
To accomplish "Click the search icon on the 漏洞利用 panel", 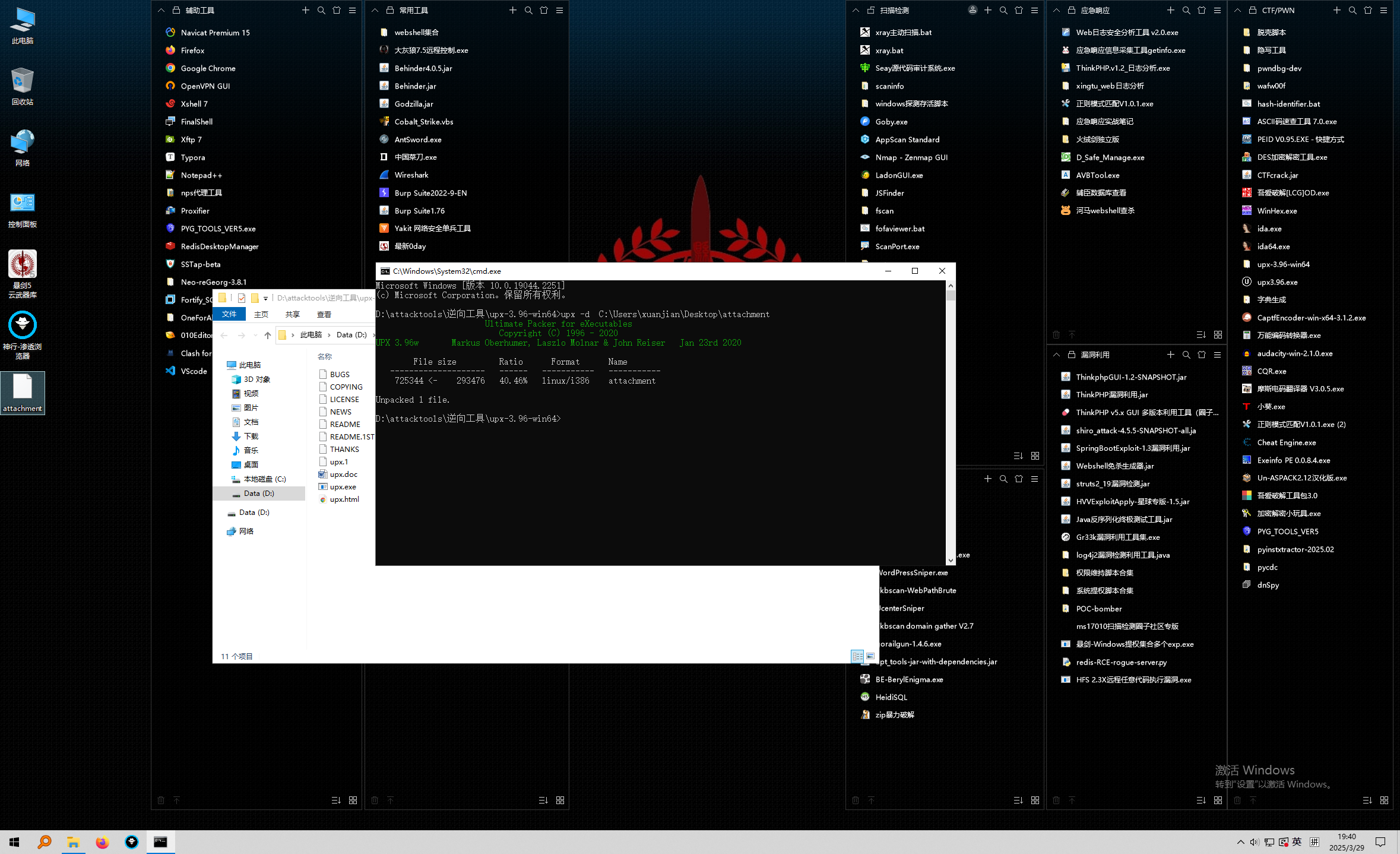I will point(1186,355).
